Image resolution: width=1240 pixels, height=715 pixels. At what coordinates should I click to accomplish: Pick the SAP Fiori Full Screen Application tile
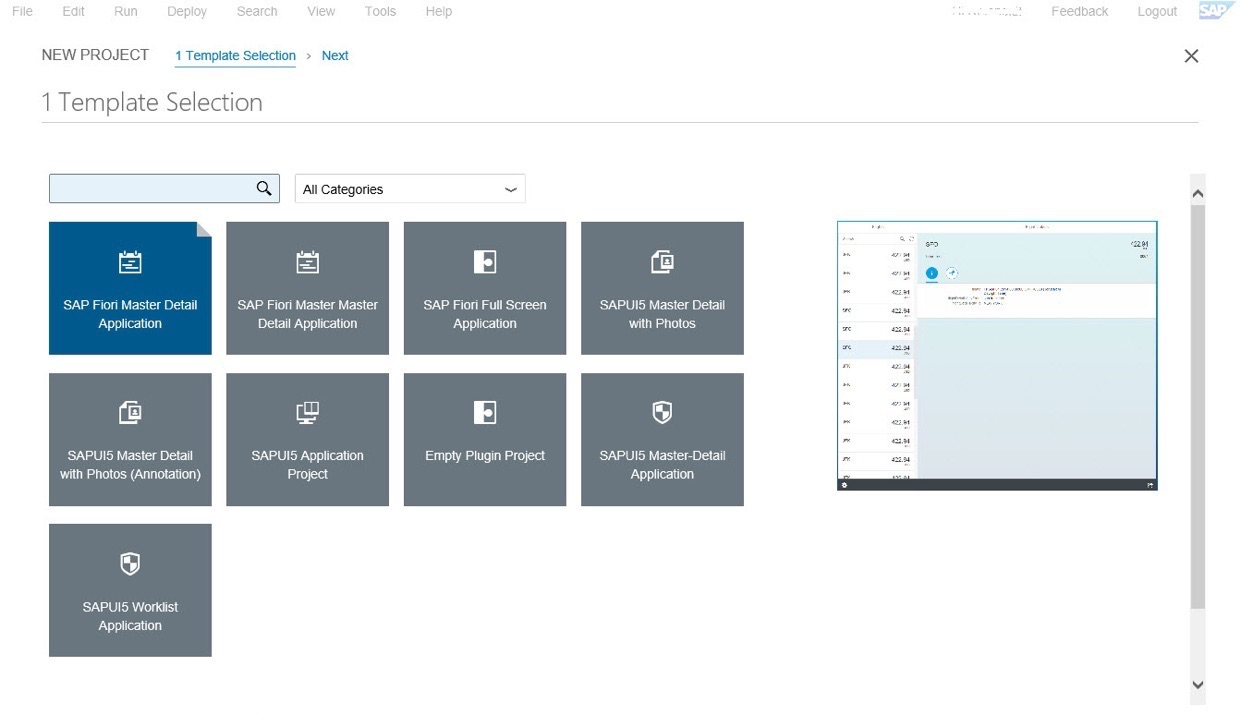coord(485,288)
